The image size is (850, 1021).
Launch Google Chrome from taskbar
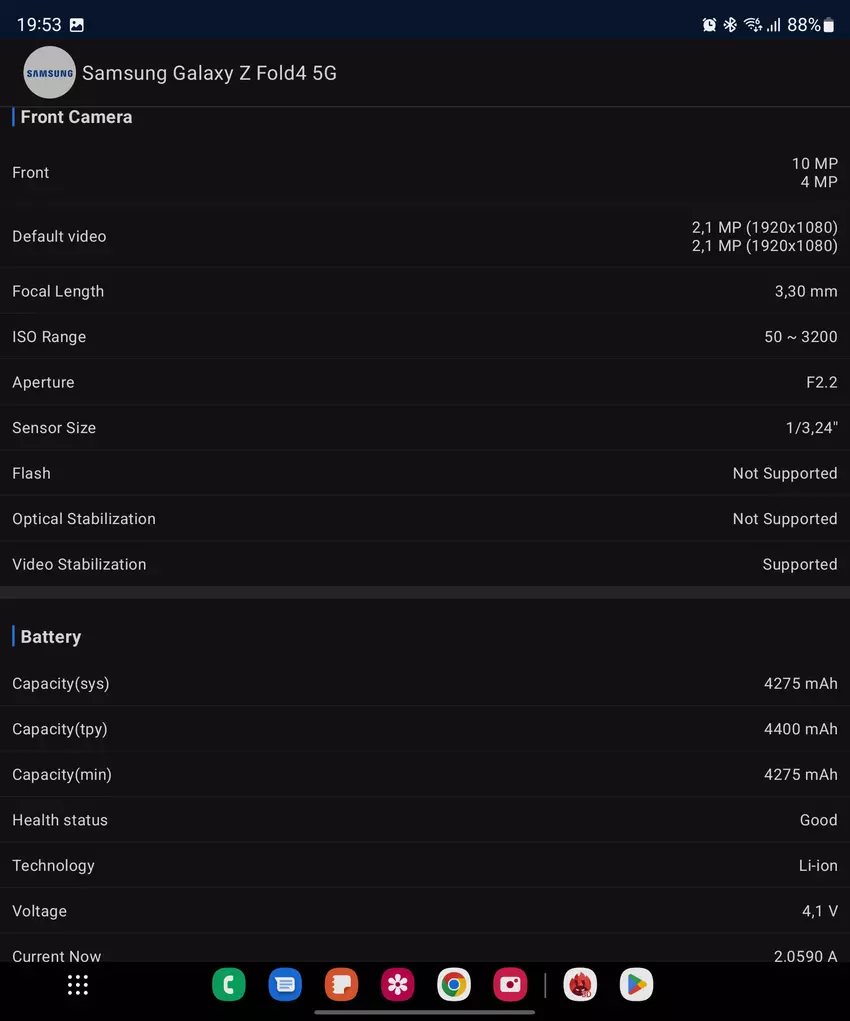pyautogui.click(x=454, y=985)
